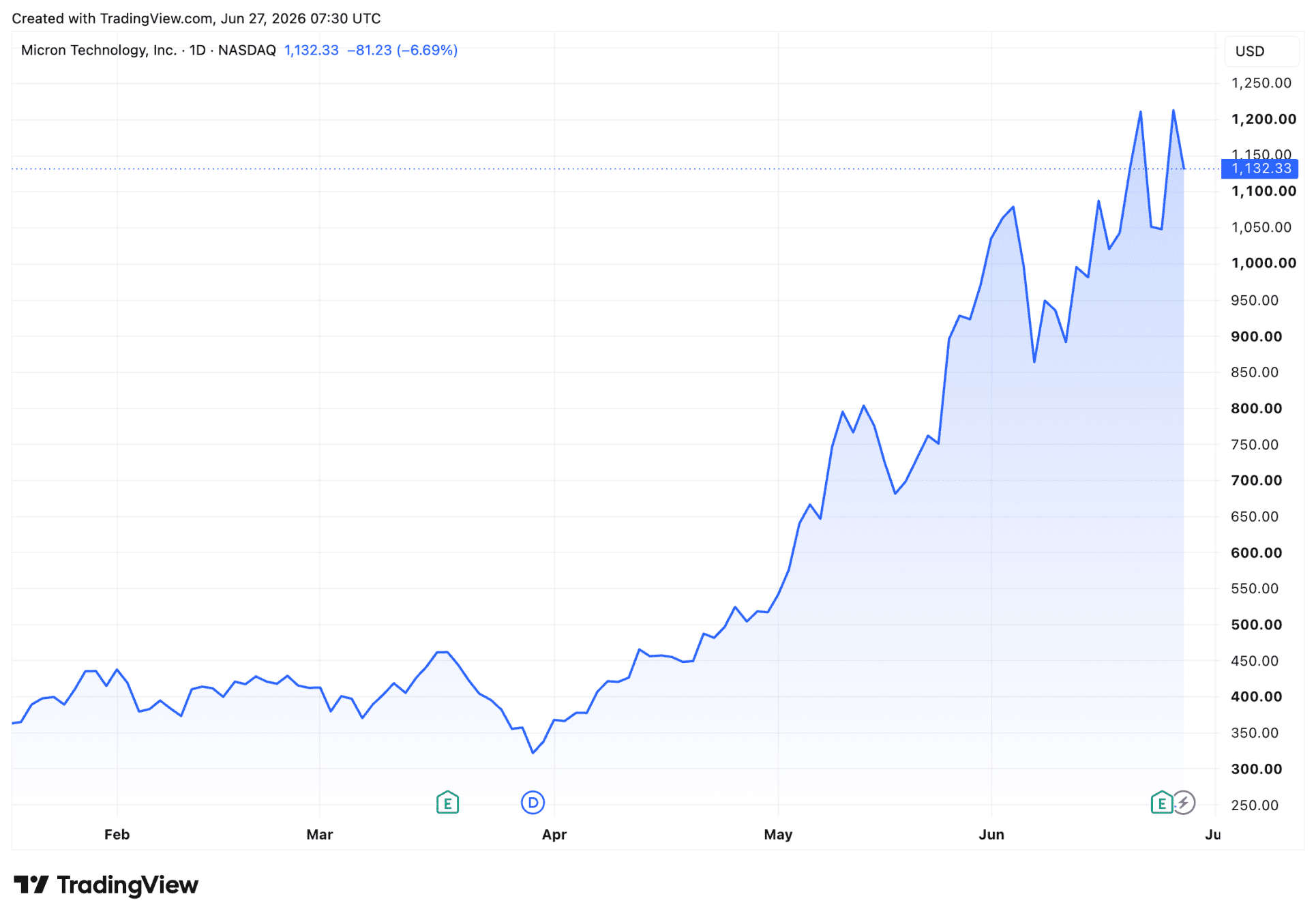
Task: Select the Apr date label on axis
Action: (x=554, y=834)
